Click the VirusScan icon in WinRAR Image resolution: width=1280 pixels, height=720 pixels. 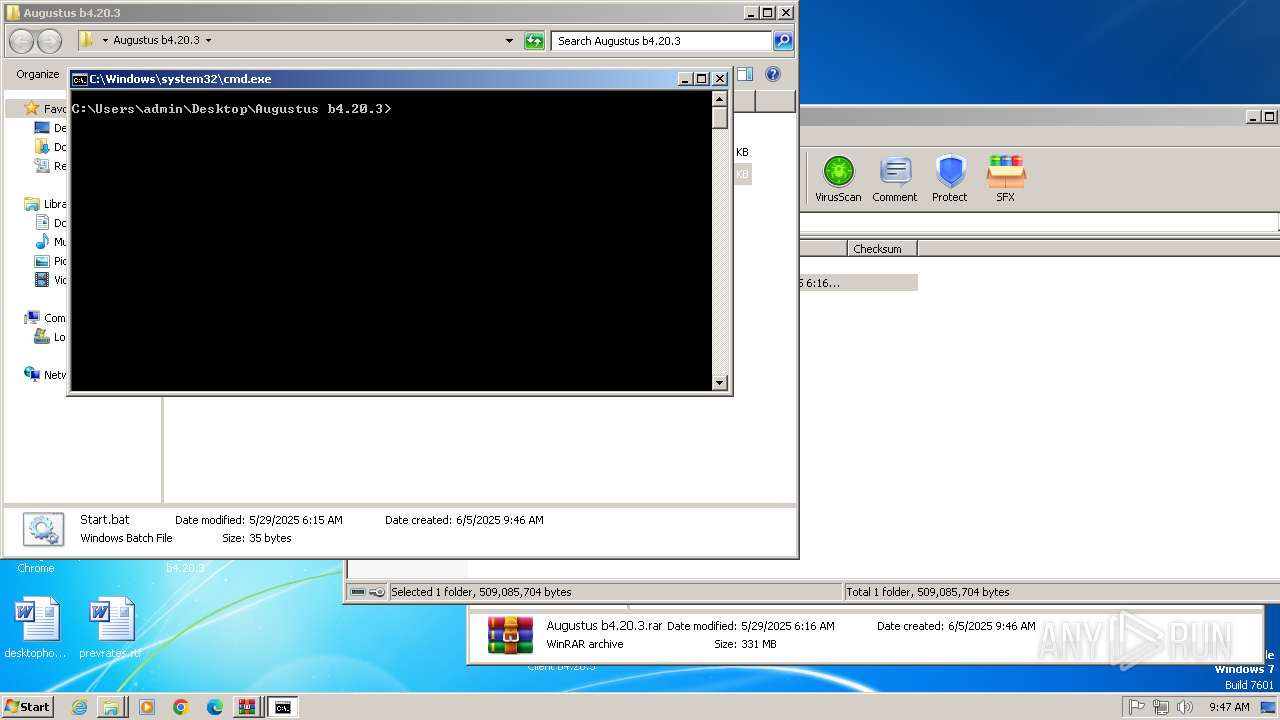838,179
